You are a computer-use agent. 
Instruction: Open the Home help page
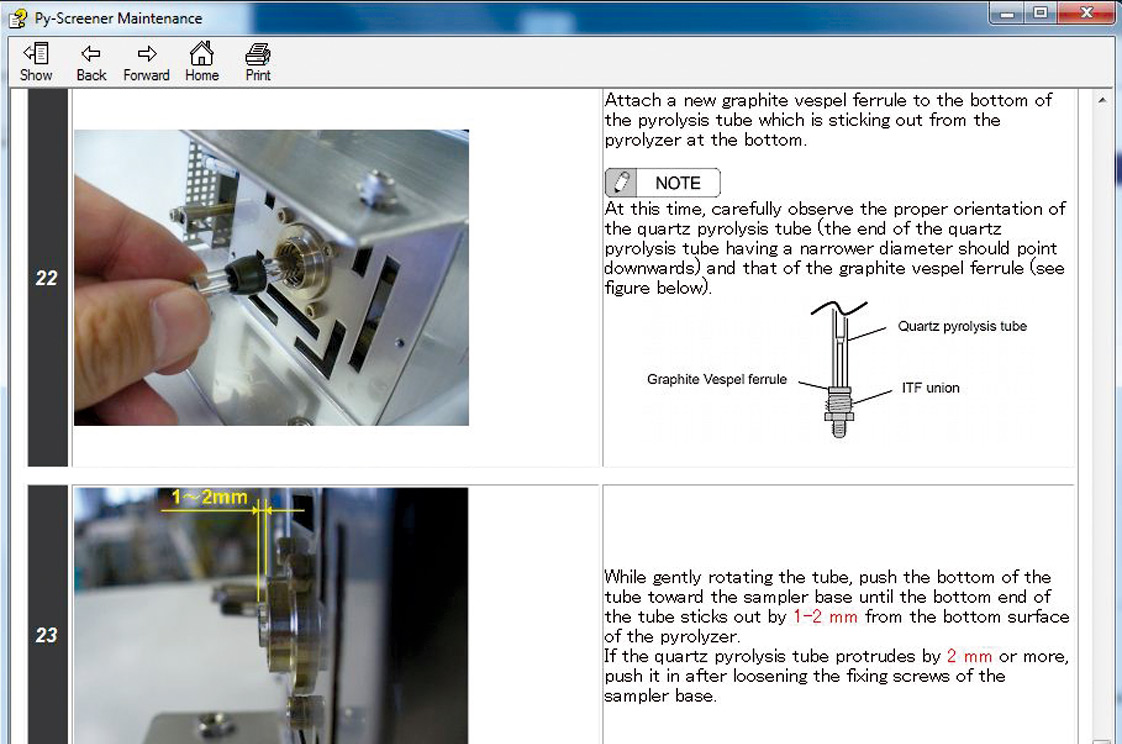pos(202,62)
